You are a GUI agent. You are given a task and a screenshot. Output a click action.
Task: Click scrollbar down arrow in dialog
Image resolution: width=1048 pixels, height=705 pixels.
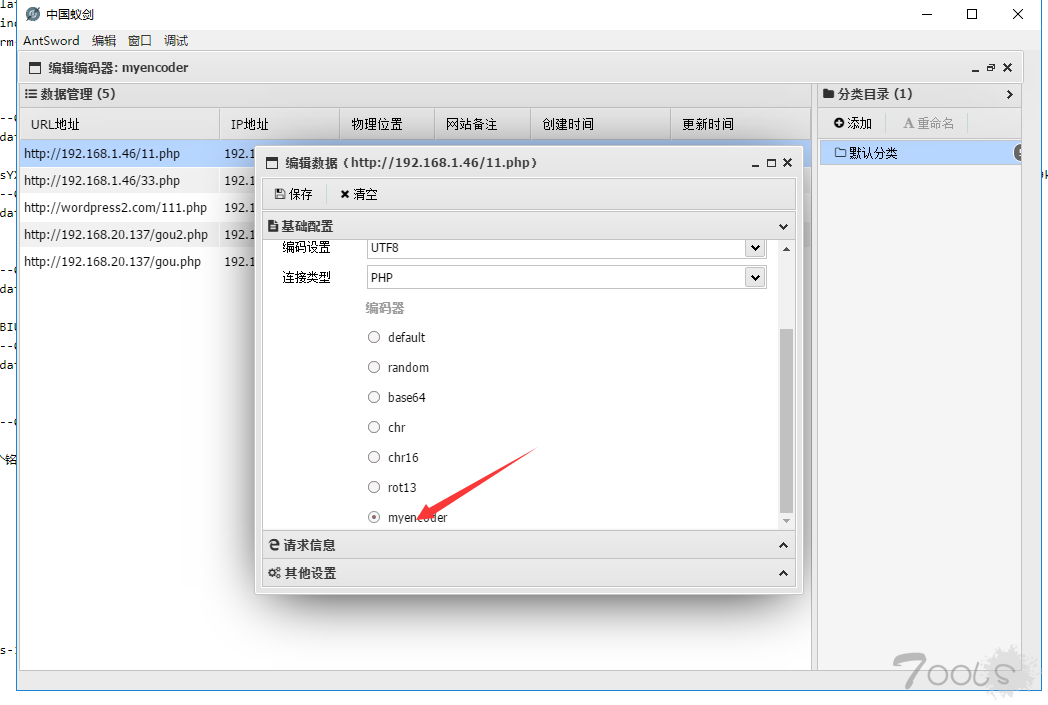click(x=787, y=521)
